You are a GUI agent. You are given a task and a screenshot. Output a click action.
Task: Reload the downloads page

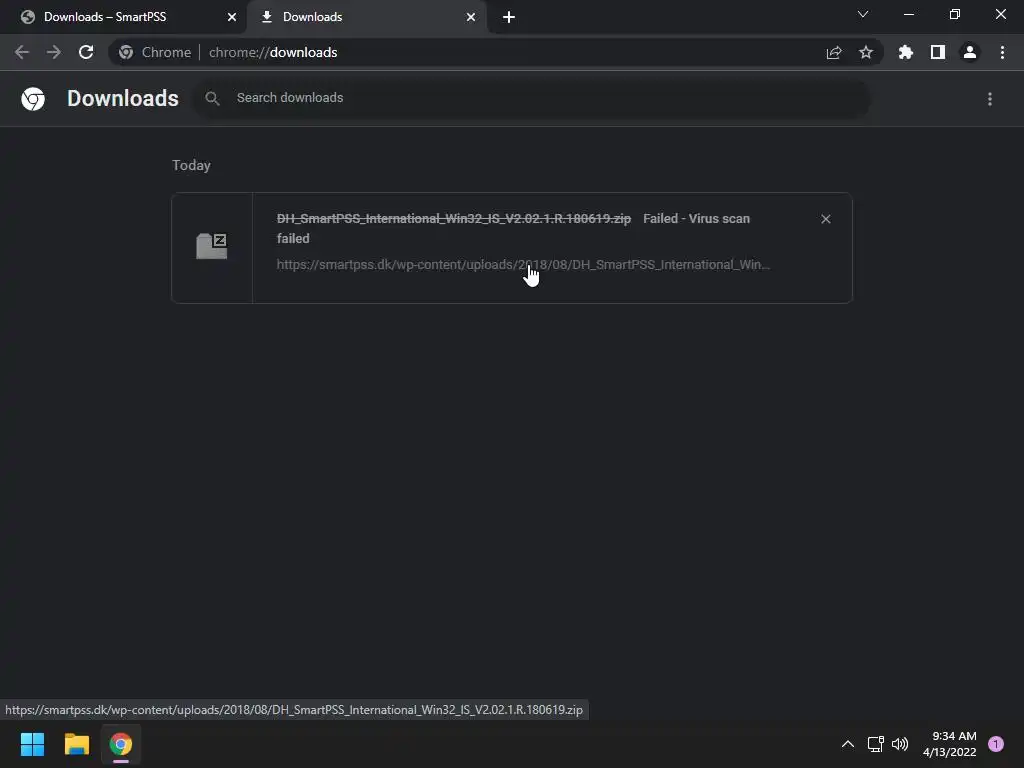point(86,52)
